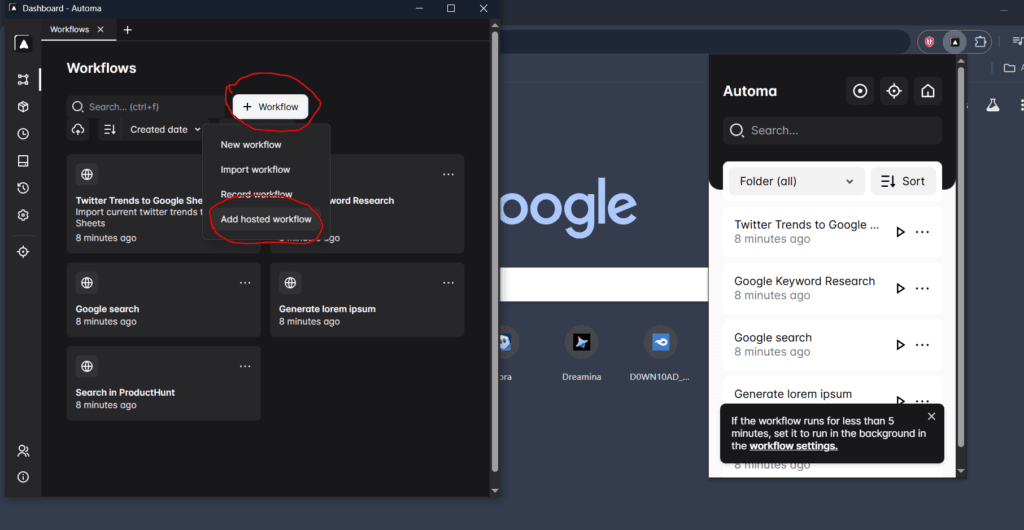This screenshot has height=530, width=1024.
Task: Click the record button in Automa popup
Action: 860,91
